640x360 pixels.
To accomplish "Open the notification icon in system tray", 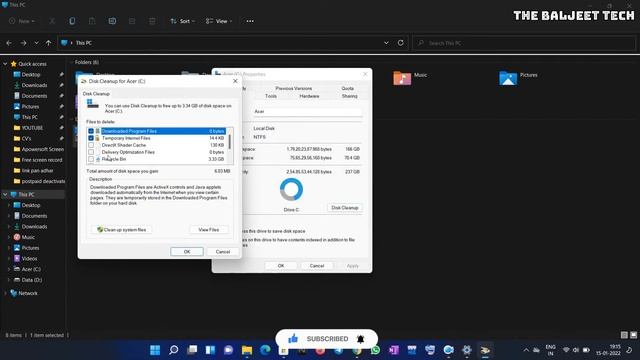I will 629,350.
